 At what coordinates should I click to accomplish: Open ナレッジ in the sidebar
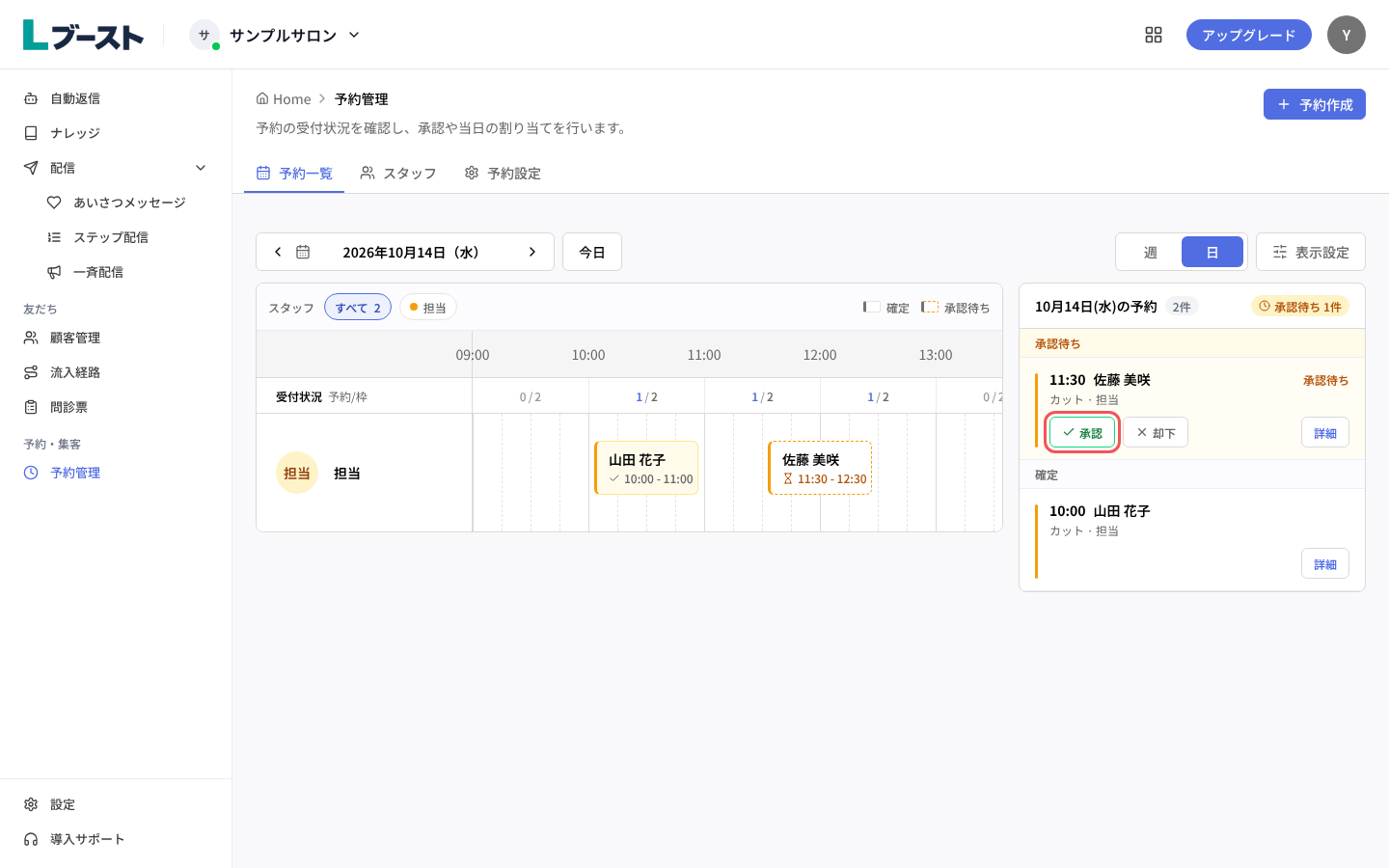(x=116, y=133)
